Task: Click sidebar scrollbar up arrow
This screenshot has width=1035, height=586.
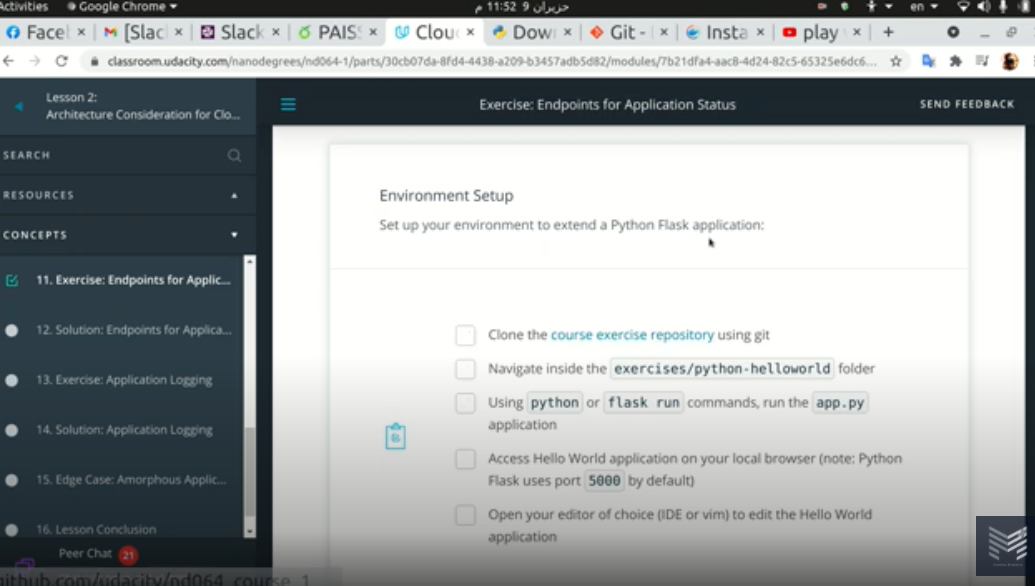Action: (250, 262)
